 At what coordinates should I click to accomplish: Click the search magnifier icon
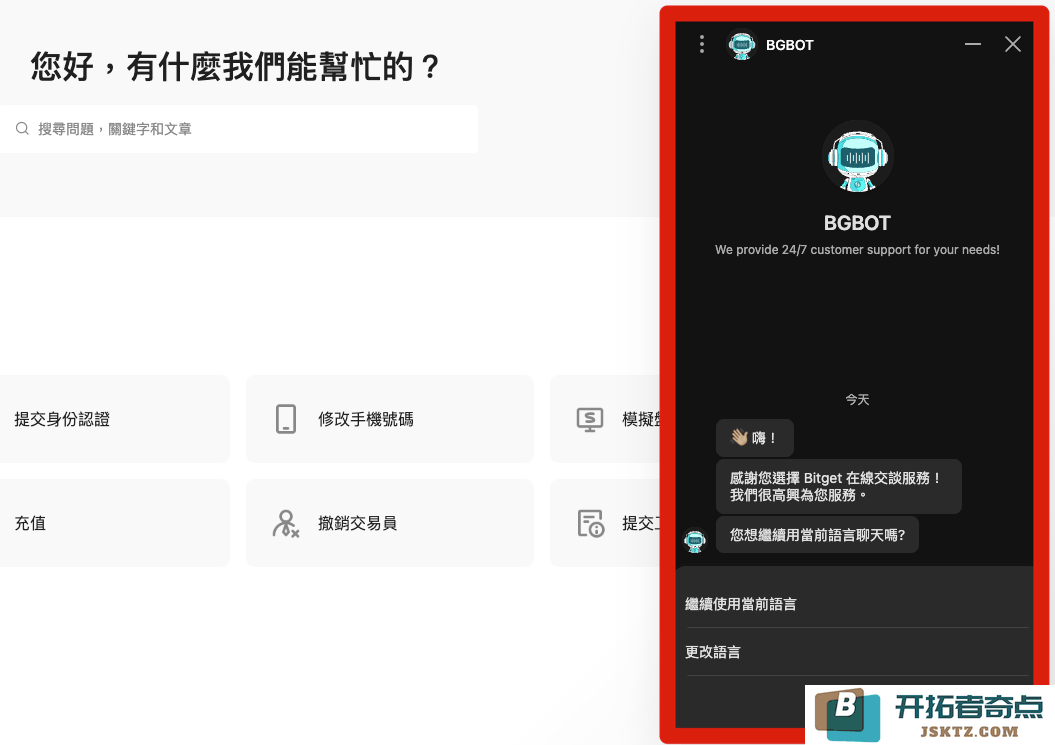pyautogui.click(x=22, y=129)
